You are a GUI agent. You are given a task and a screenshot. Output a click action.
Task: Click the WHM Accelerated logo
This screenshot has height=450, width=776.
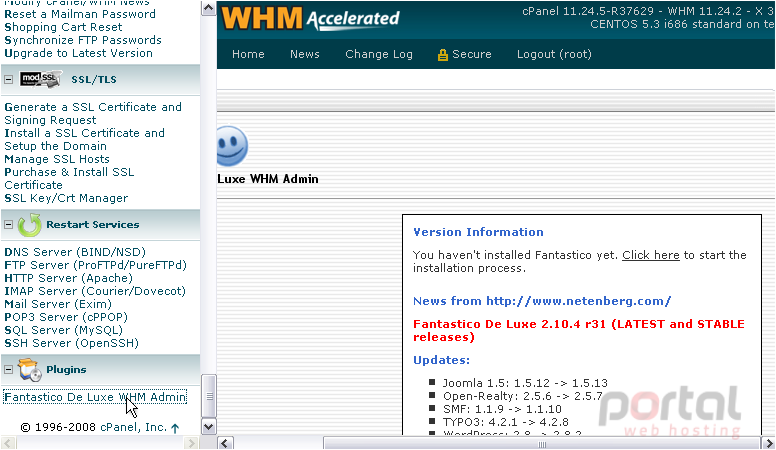[x=310, y=18]
